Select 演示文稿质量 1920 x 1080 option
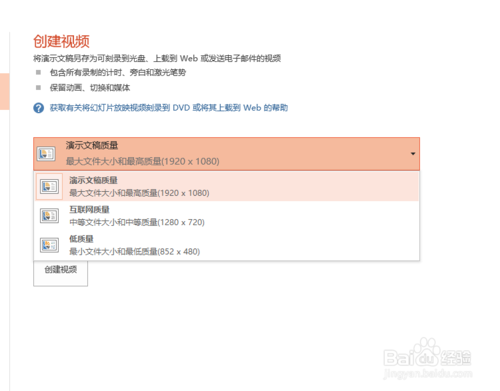This screenshot has width=500, height=391. (226, 186)
